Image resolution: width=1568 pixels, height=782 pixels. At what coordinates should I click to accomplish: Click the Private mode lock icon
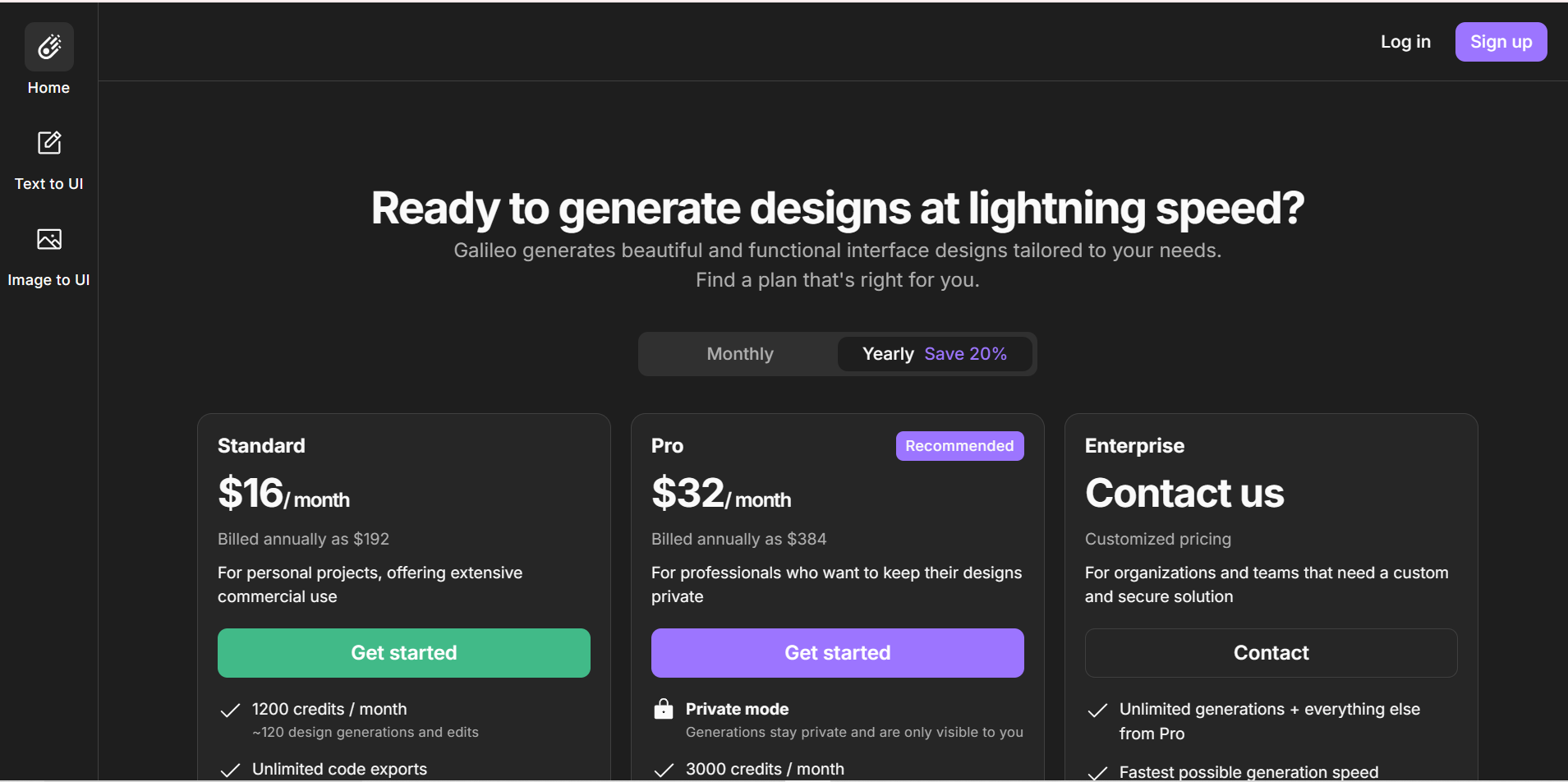[x=664, y=709]
